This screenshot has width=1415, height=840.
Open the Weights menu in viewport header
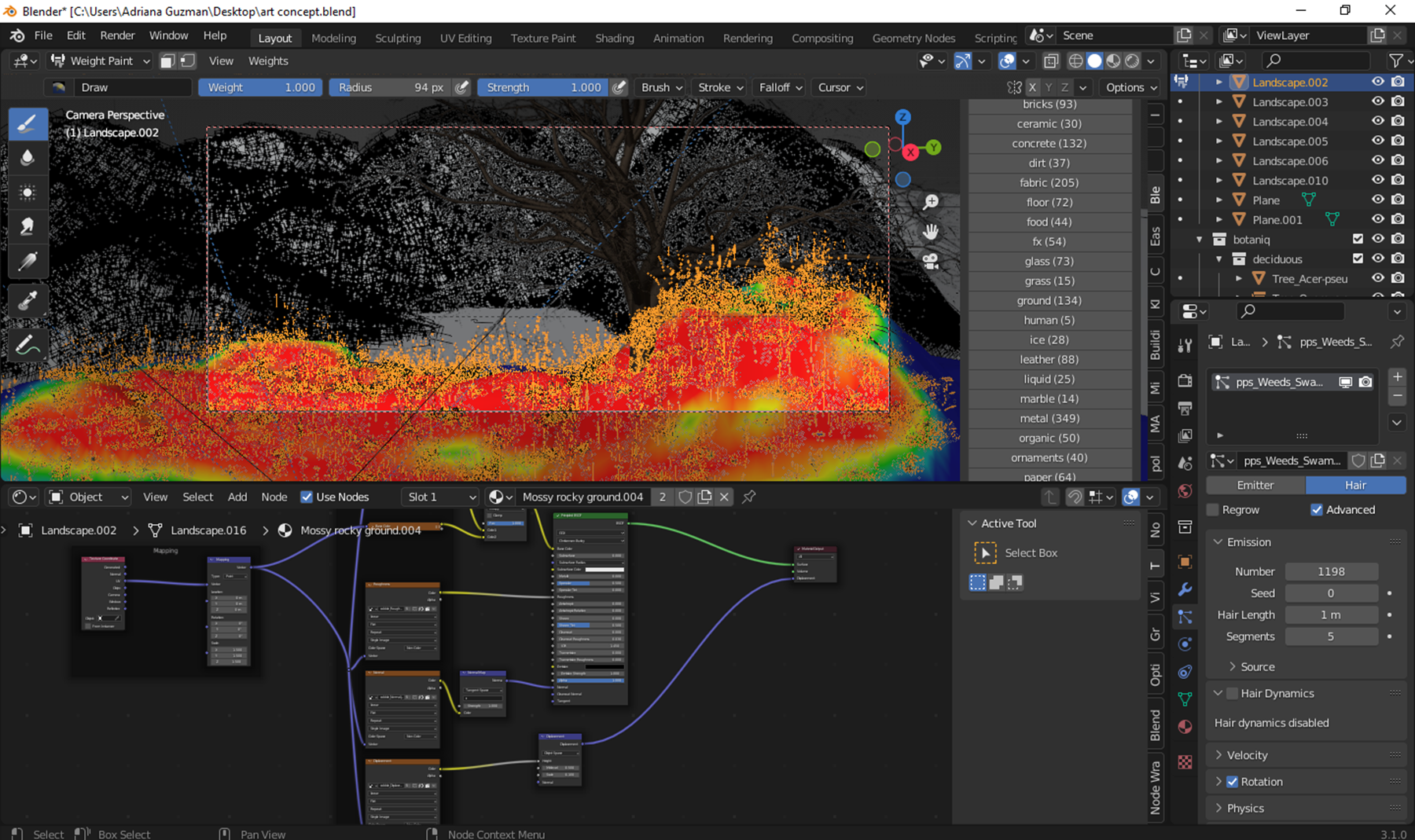click(268, 61)
